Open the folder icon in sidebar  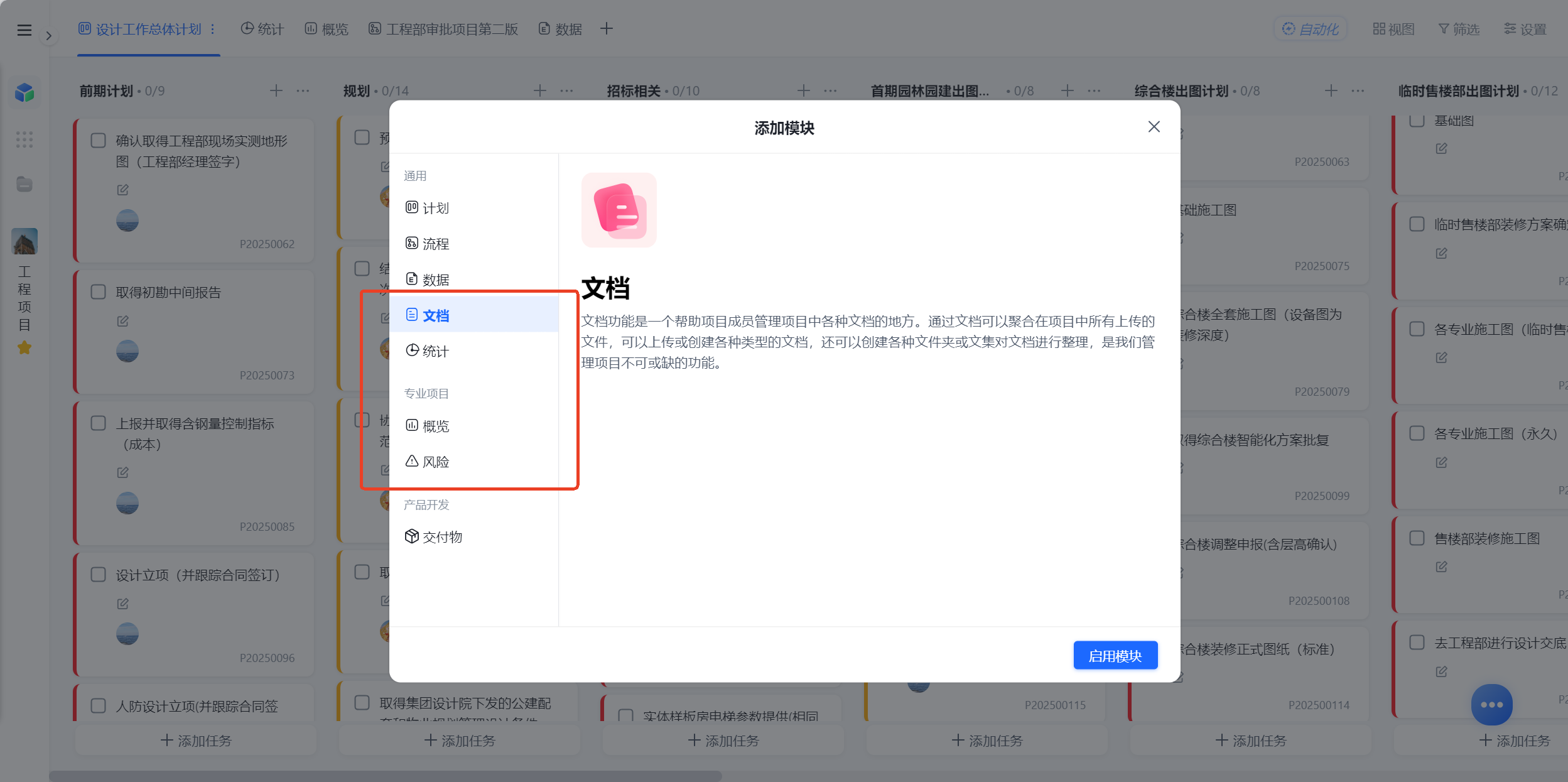pos(24,184)
